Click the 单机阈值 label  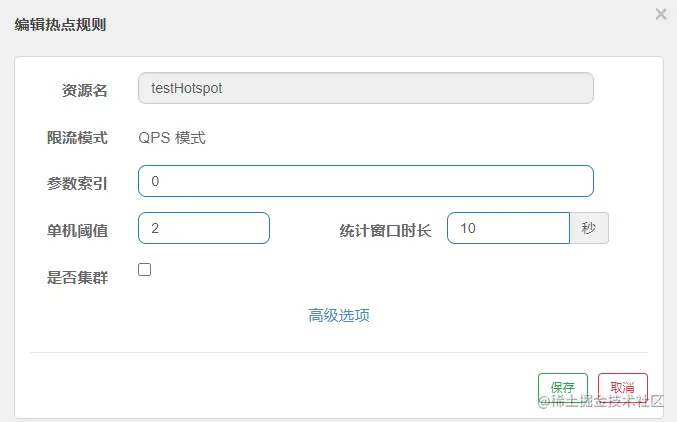[x=77, y=231]
